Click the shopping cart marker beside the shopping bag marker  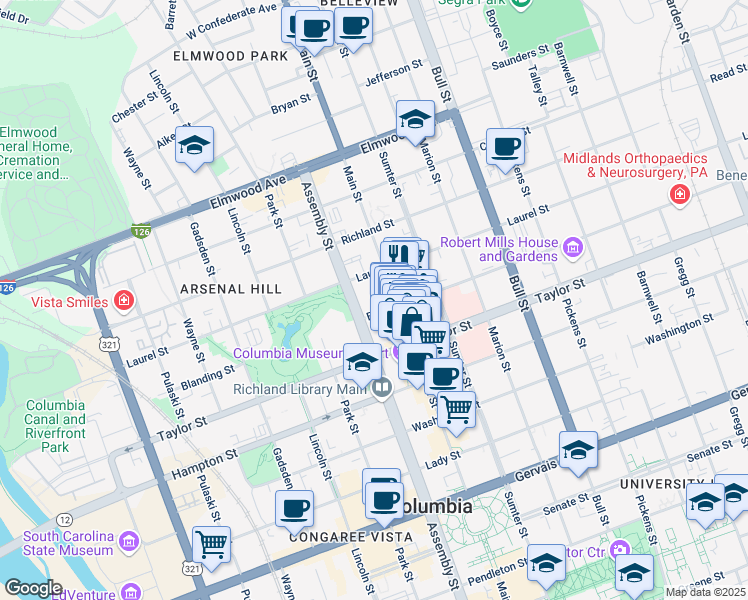(431, 338)
